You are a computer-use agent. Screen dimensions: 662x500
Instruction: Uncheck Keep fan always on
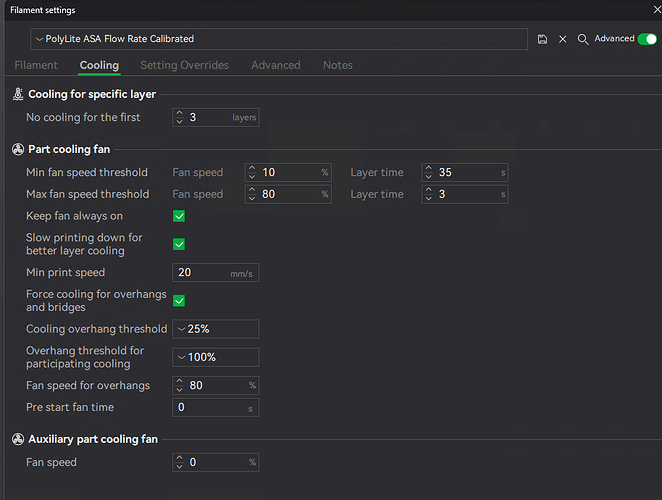tap(179, 216)
